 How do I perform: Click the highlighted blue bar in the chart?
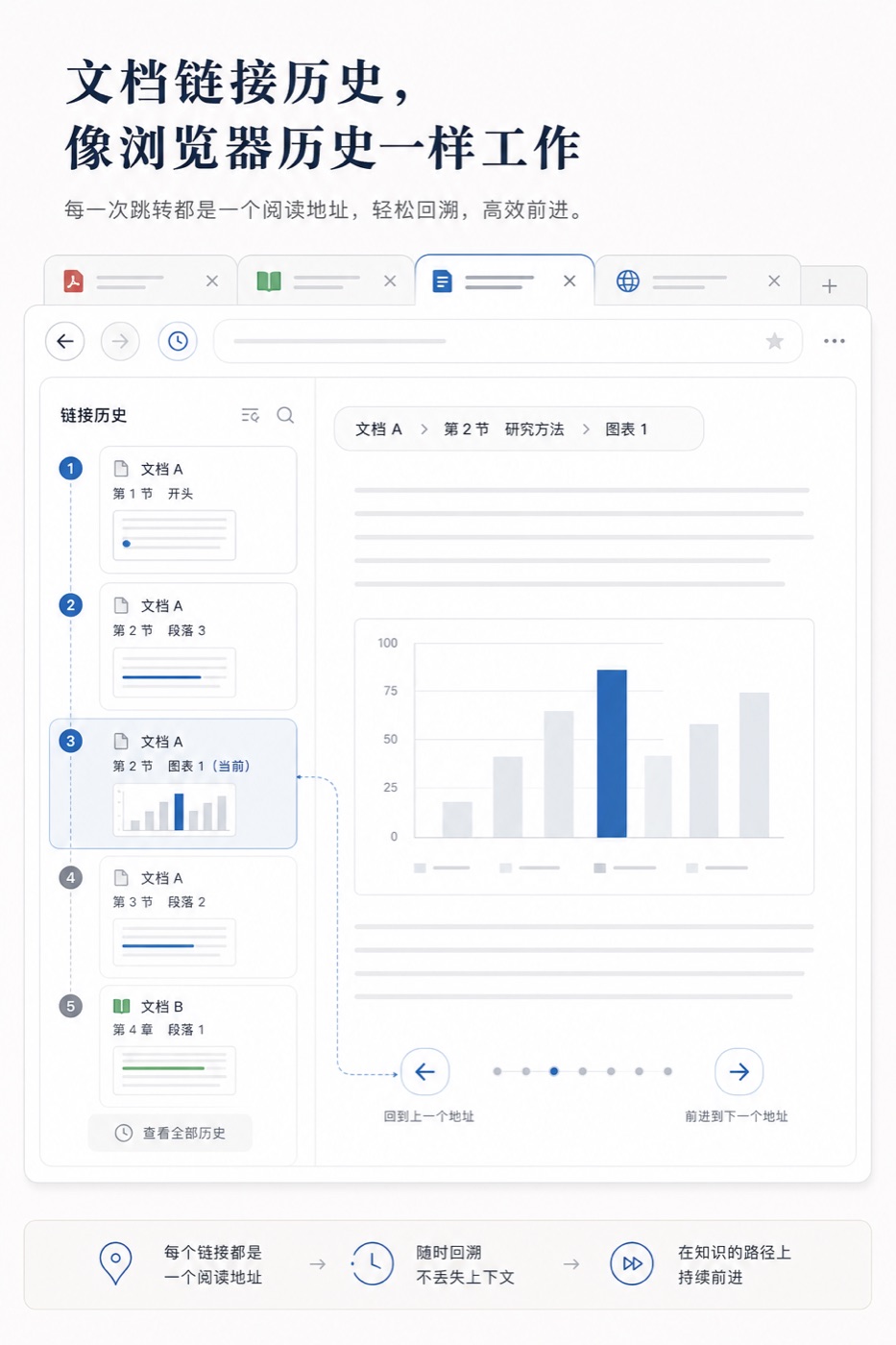(x=612, y=753)
